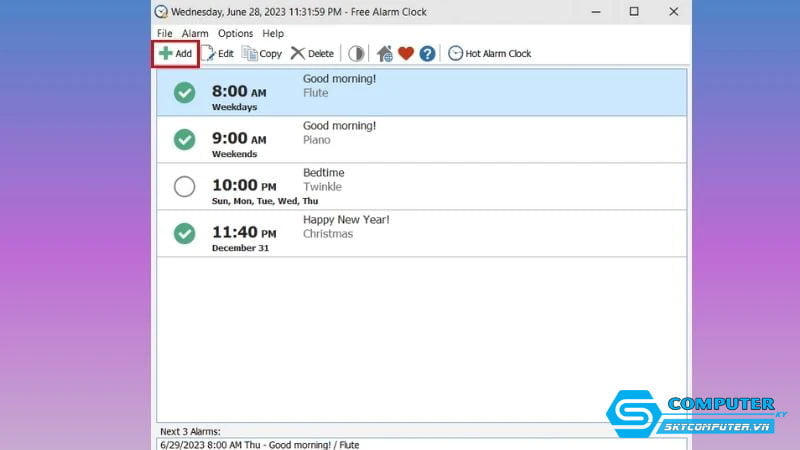Viewport: 800px width, 450px height.
Task: Turn off the 11:40 PM alarm
Action: tap(184, 233)
